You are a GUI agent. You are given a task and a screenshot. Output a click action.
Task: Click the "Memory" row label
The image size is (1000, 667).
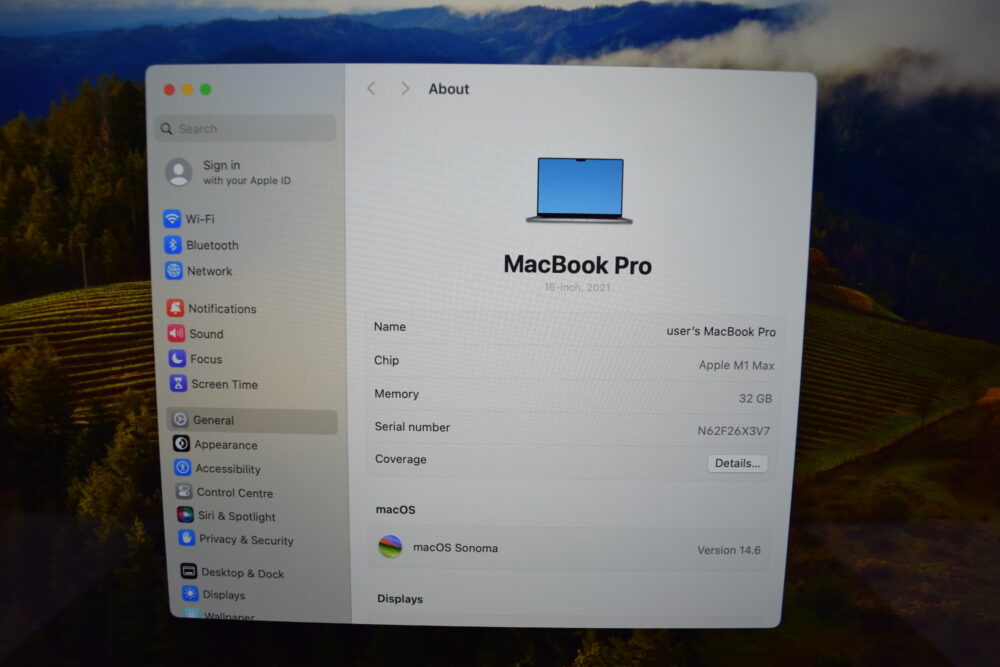[x=396, y=393]
